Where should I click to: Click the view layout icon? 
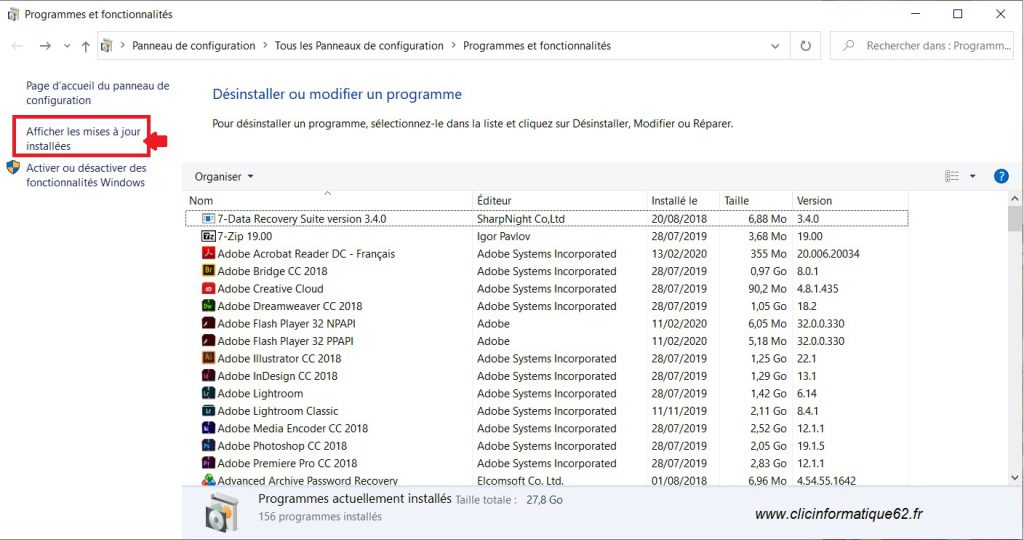coord(952,176)
